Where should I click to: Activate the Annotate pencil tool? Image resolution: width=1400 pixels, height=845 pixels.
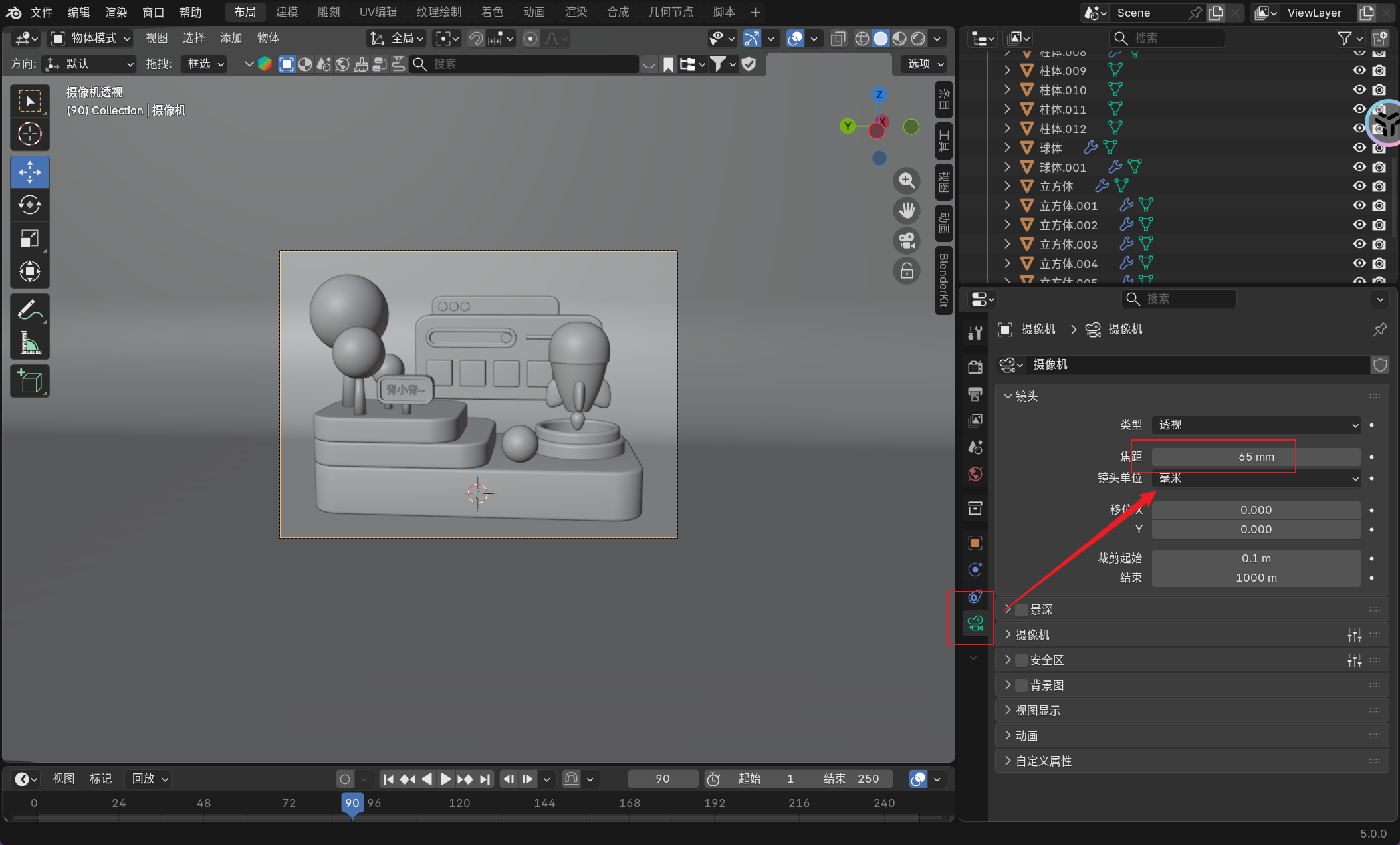click(x=29, y=310)
